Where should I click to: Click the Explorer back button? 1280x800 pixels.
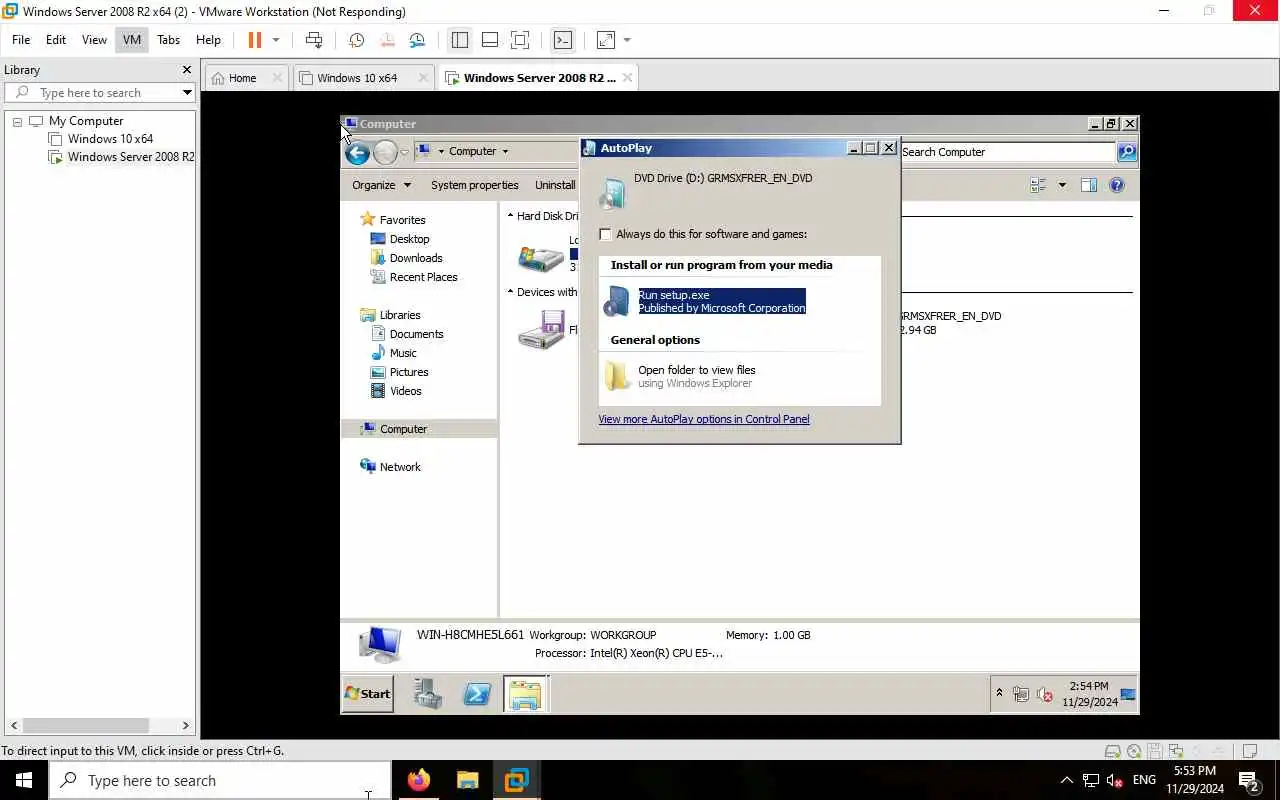pyautogui.click(x=357, y=152)
